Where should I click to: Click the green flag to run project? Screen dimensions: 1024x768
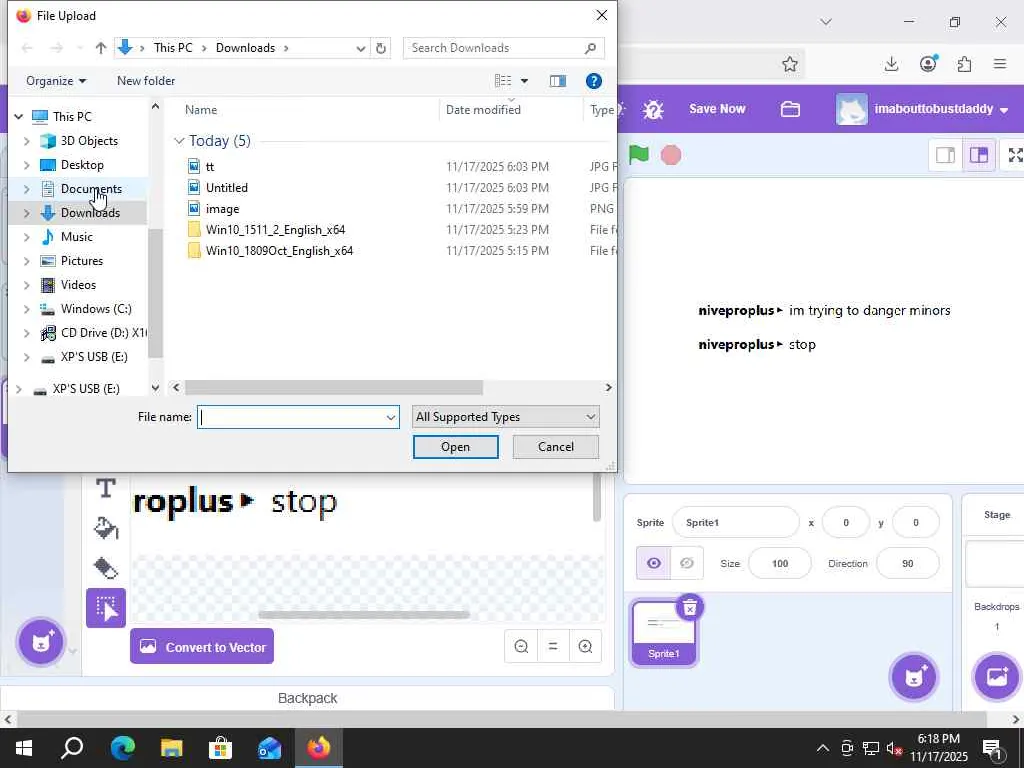click(x=639, y=155)
